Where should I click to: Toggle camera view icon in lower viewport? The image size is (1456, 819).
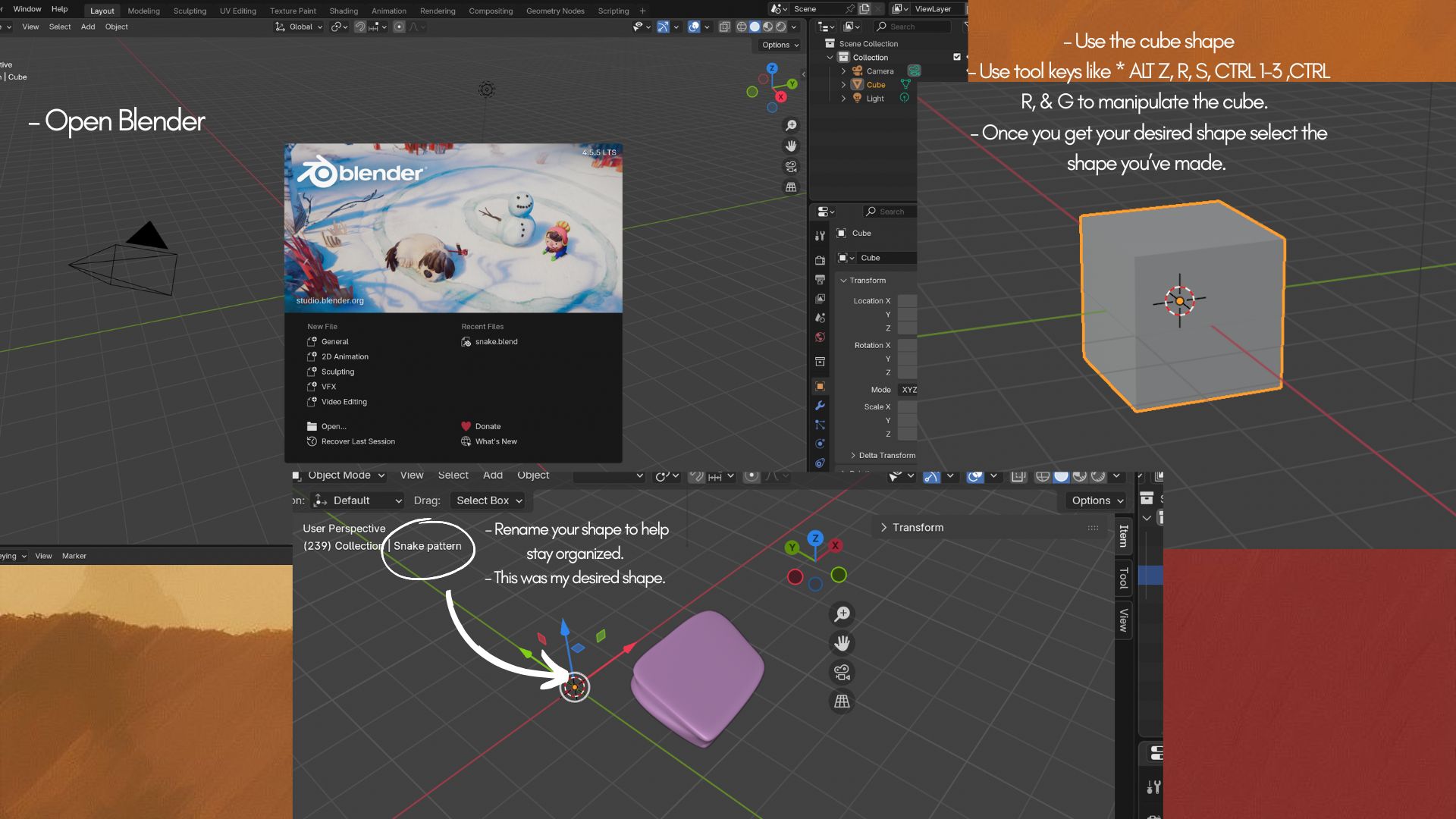coord(842,672)
